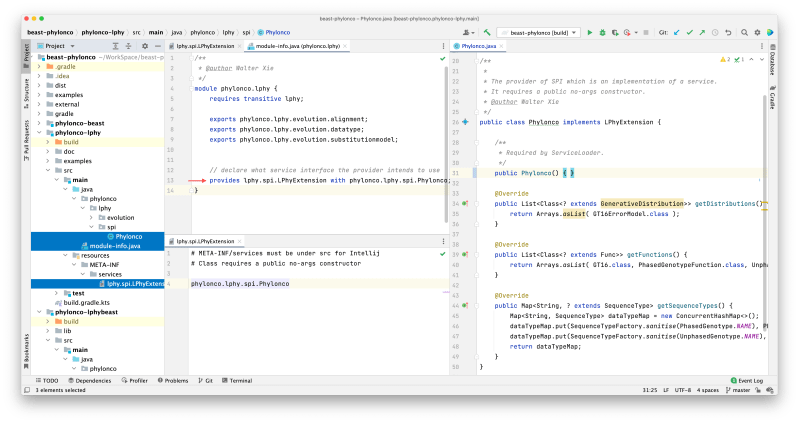Image resolution: width=799 pixels, height=423 pixels.
Task: Open Search Everywhere magnifier icon
Action: click(744, 32)
